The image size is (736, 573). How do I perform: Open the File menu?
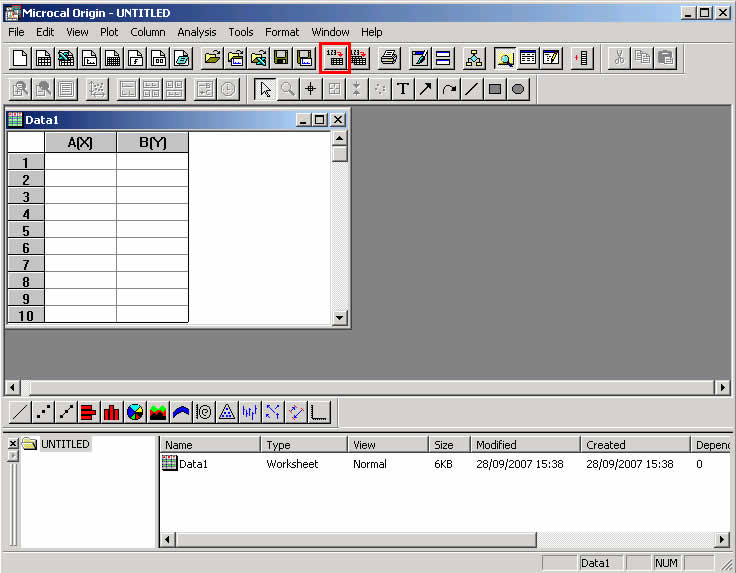point(16,32)
